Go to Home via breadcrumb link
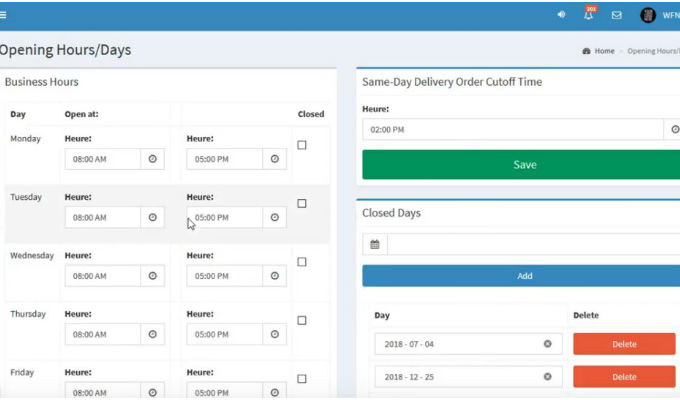The height and width of the screenshot is (400, 680). click(x=604, y=51)
